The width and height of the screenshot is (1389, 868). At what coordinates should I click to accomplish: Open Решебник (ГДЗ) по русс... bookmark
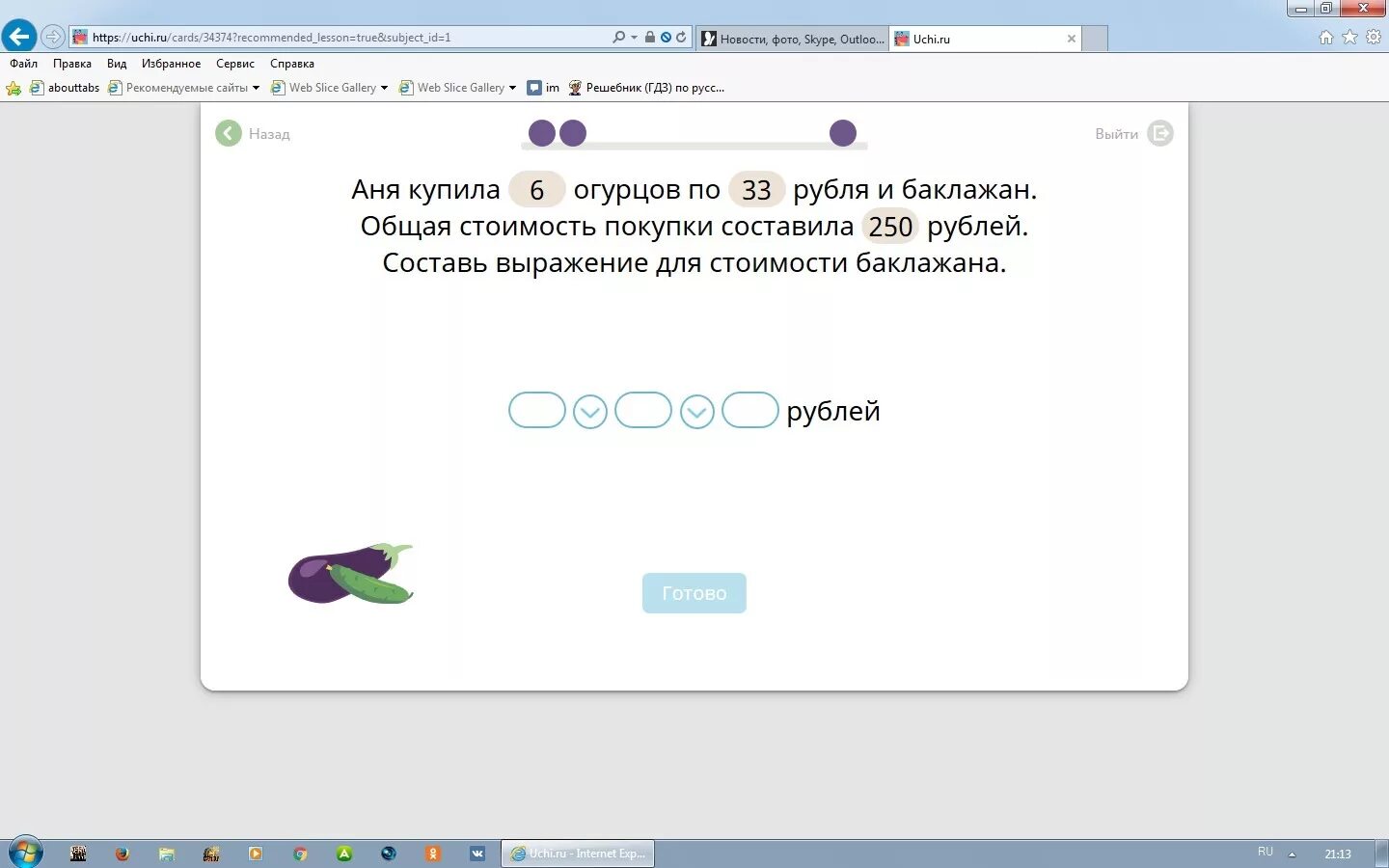click(646, 88)
